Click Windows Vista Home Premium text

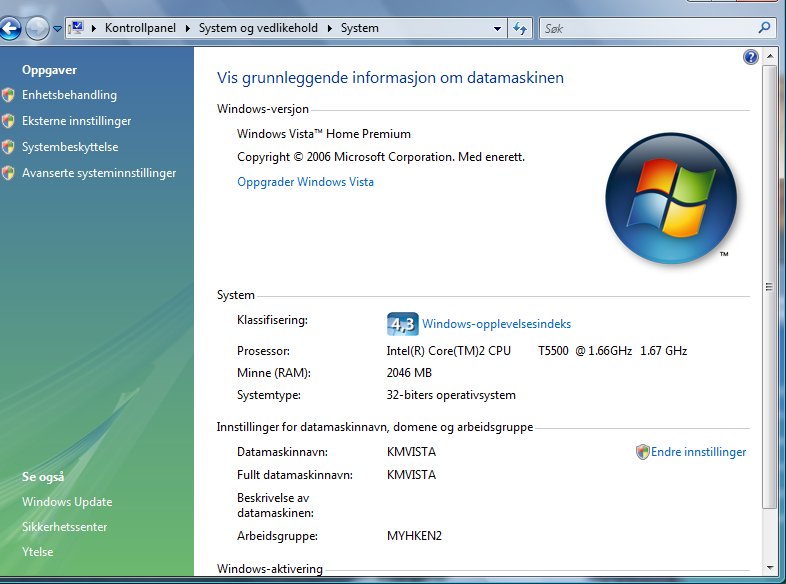point(324,134)
